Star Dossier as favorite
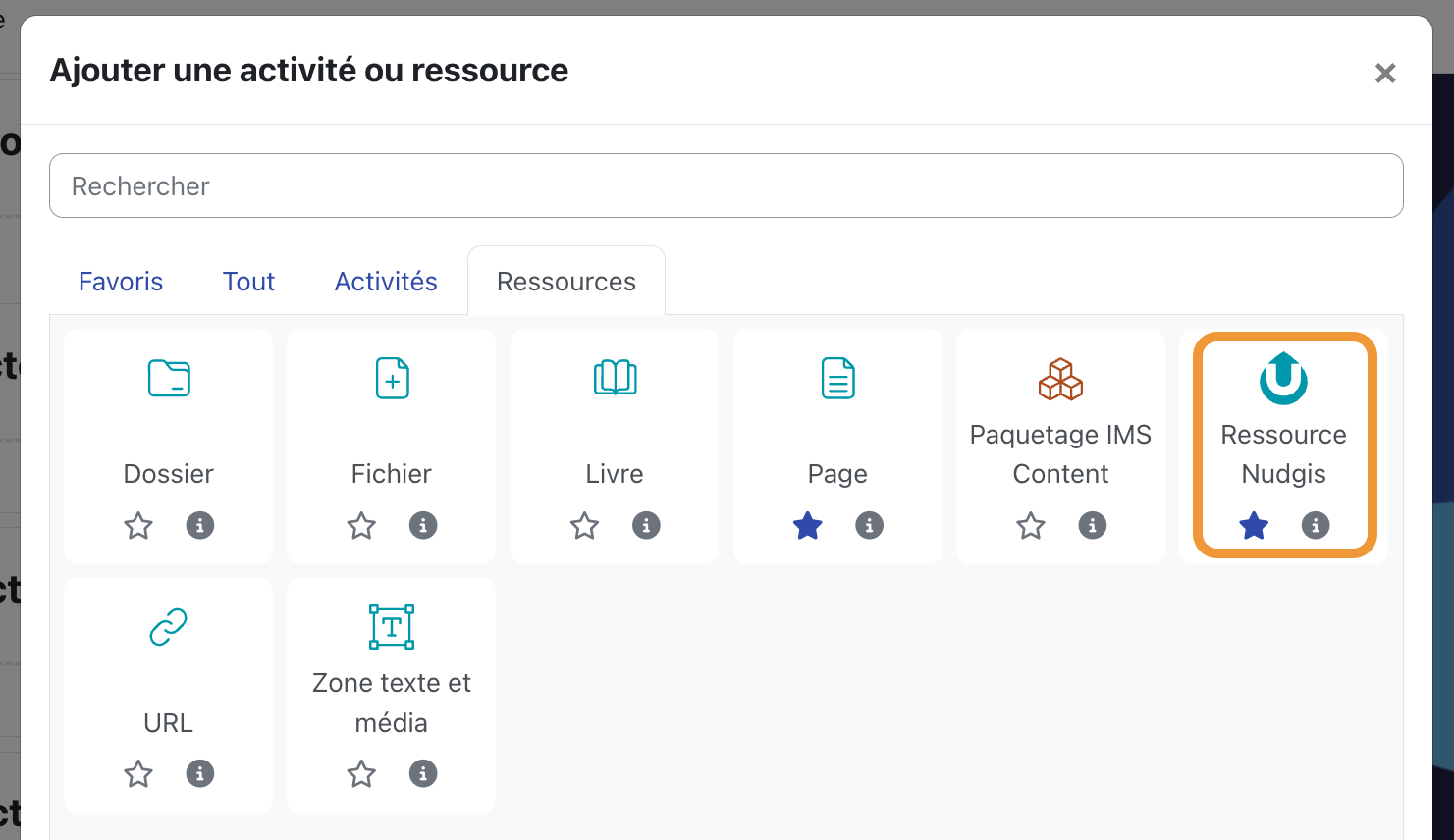Screen dimensions: 1454x840 tap(138, 525)
